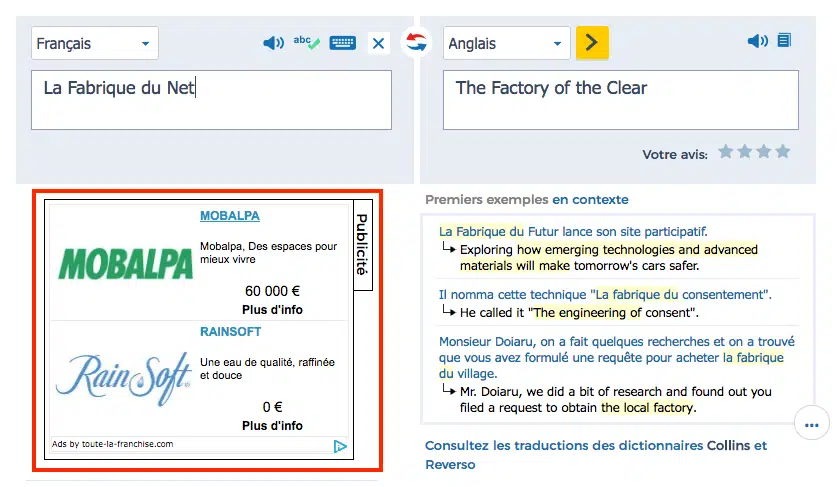Rate translation with the first star
This screenshot has width=837, height=487.
click(x=726, y=152)
